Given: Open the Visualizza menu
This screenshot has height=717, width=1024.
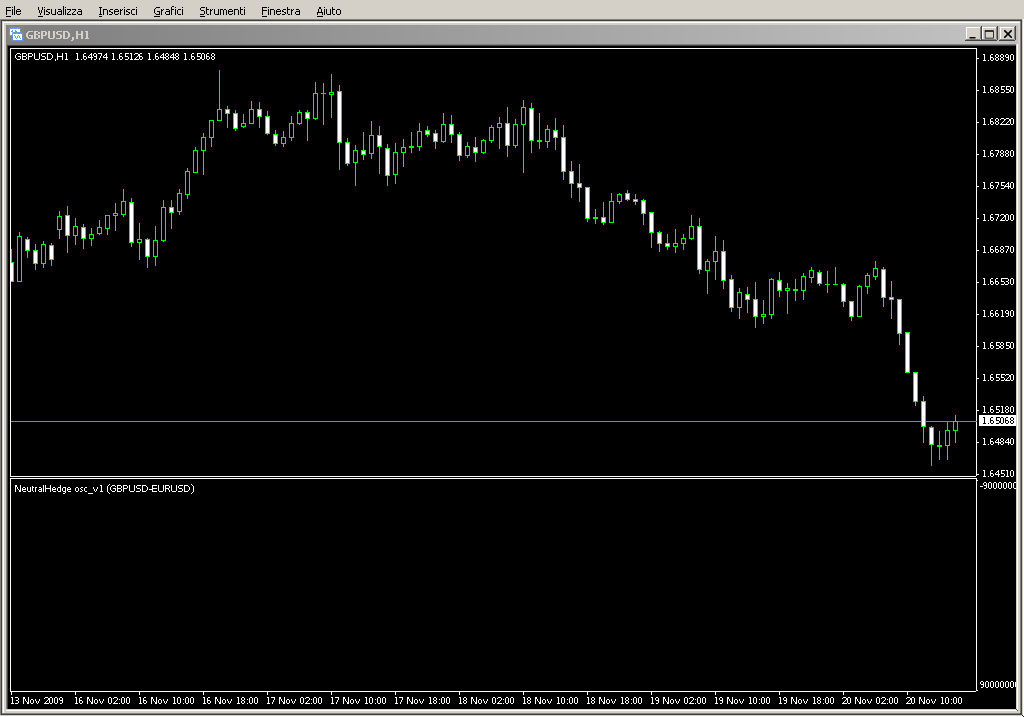Looking at the screenshot, I should tap(59, 11).
